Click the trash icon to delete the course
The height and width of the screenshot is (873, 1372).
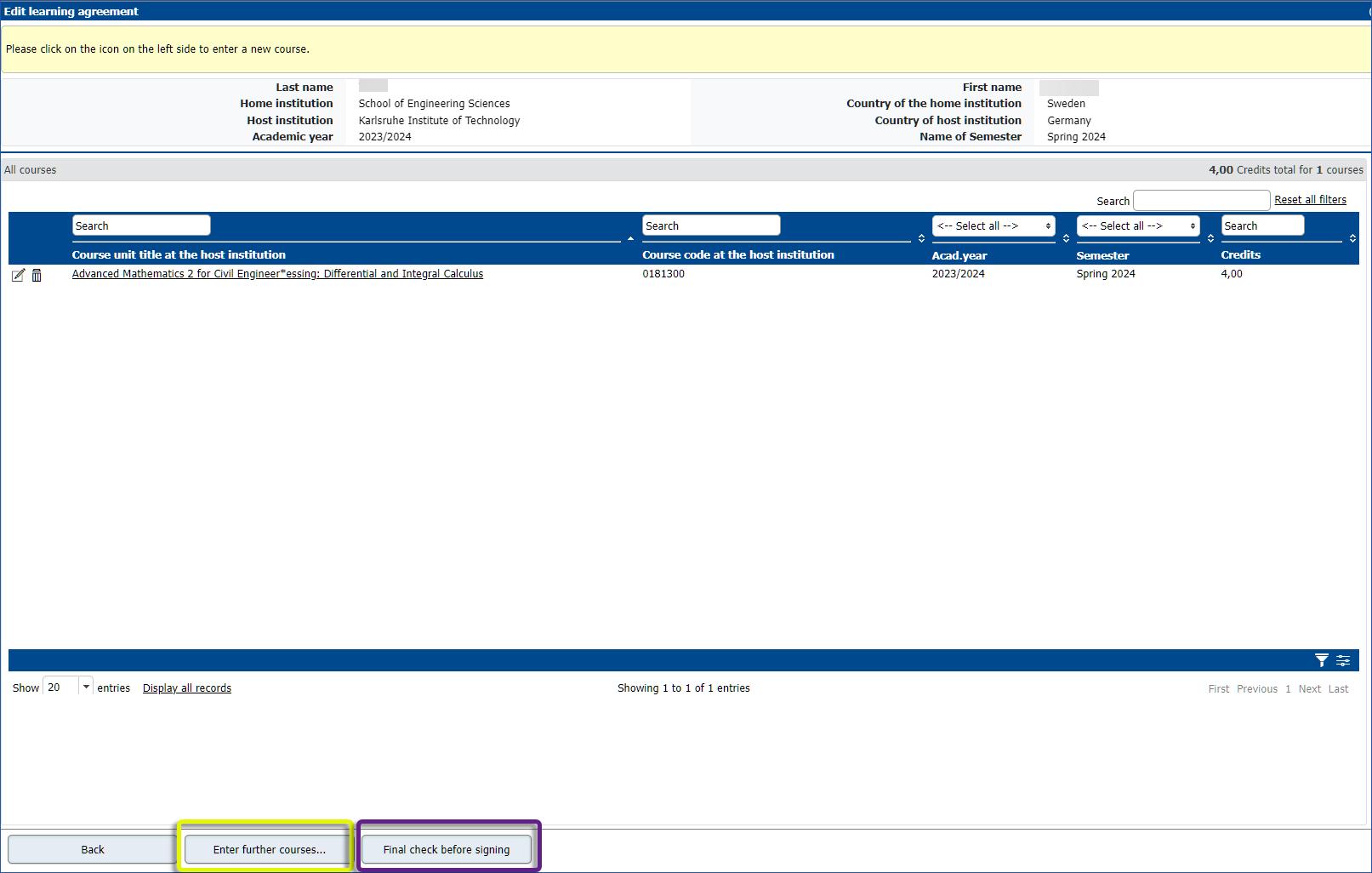click(x=37, y=275)
